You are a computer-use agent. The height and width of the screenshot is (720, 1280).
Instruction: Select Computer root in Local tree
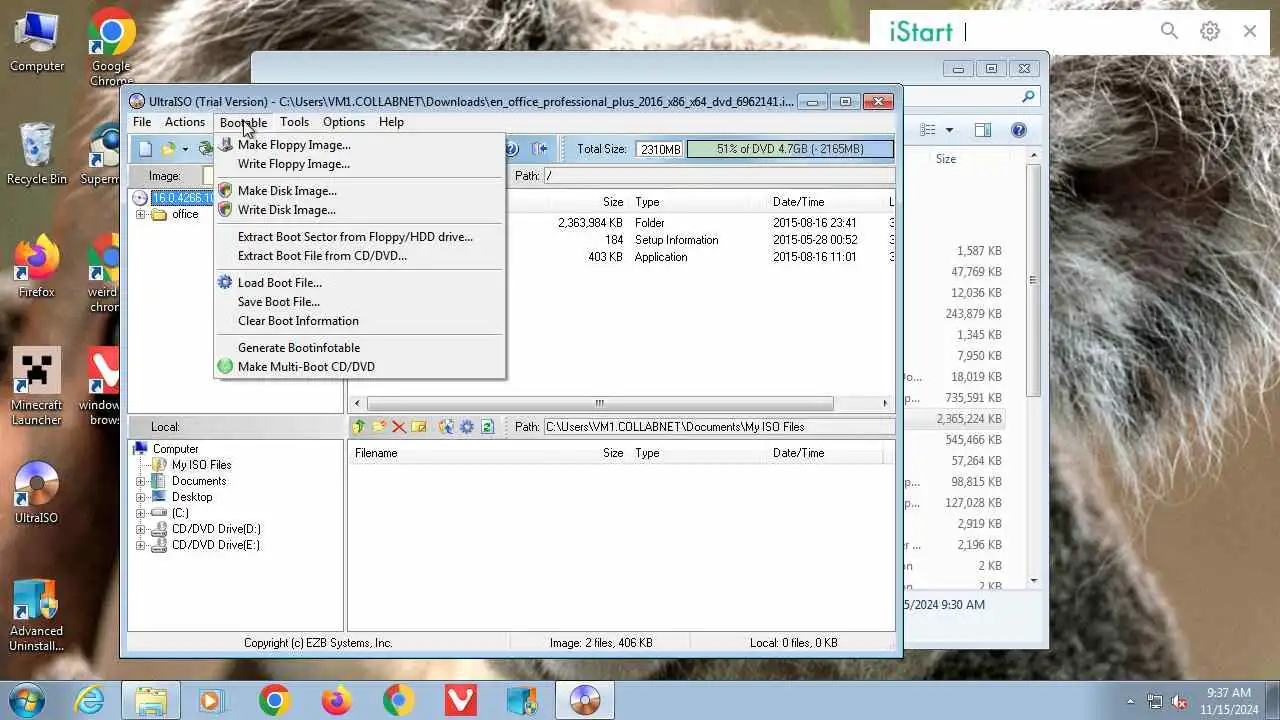tap(175, 449)
